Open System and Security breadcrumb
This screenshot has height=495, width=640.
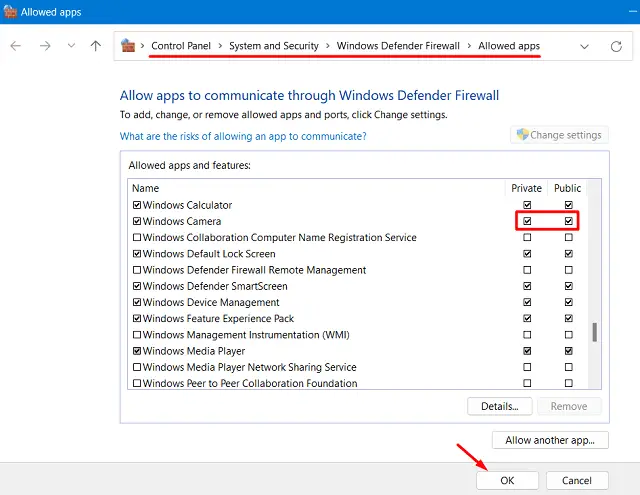273,46
